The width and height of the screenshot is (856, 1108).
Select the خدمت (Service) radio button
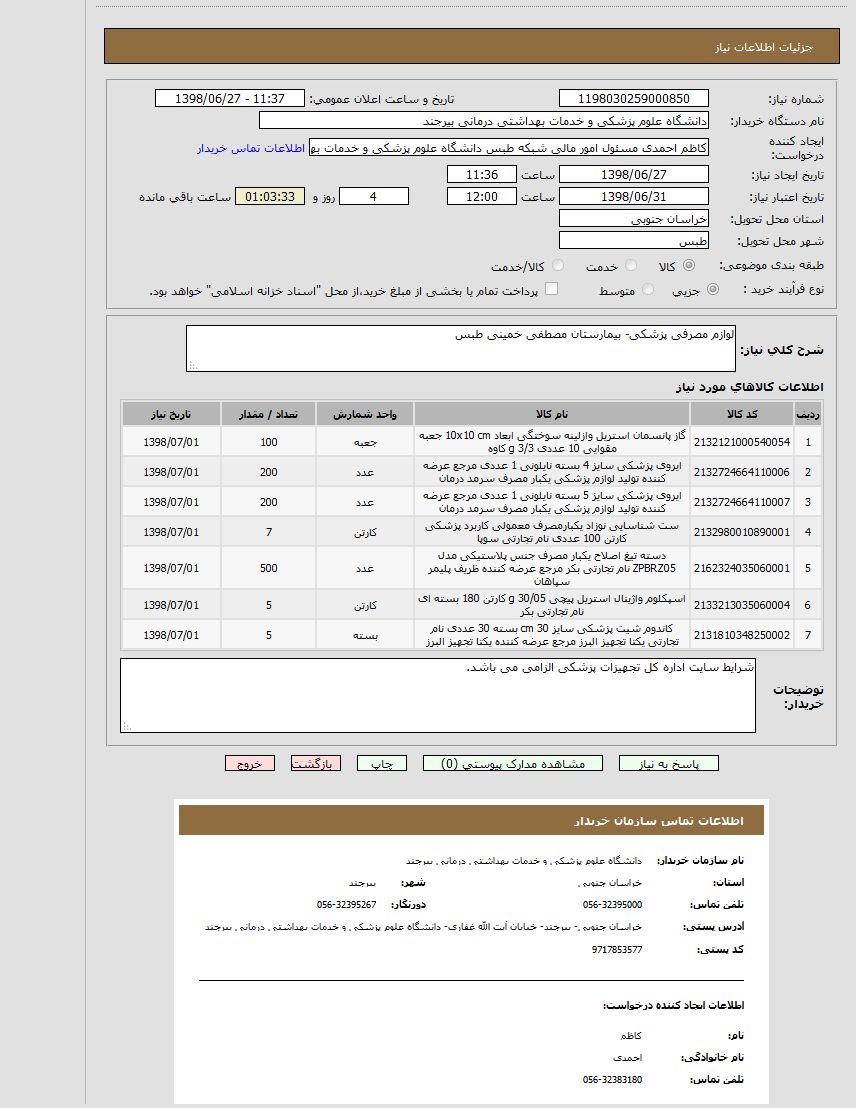631,265
